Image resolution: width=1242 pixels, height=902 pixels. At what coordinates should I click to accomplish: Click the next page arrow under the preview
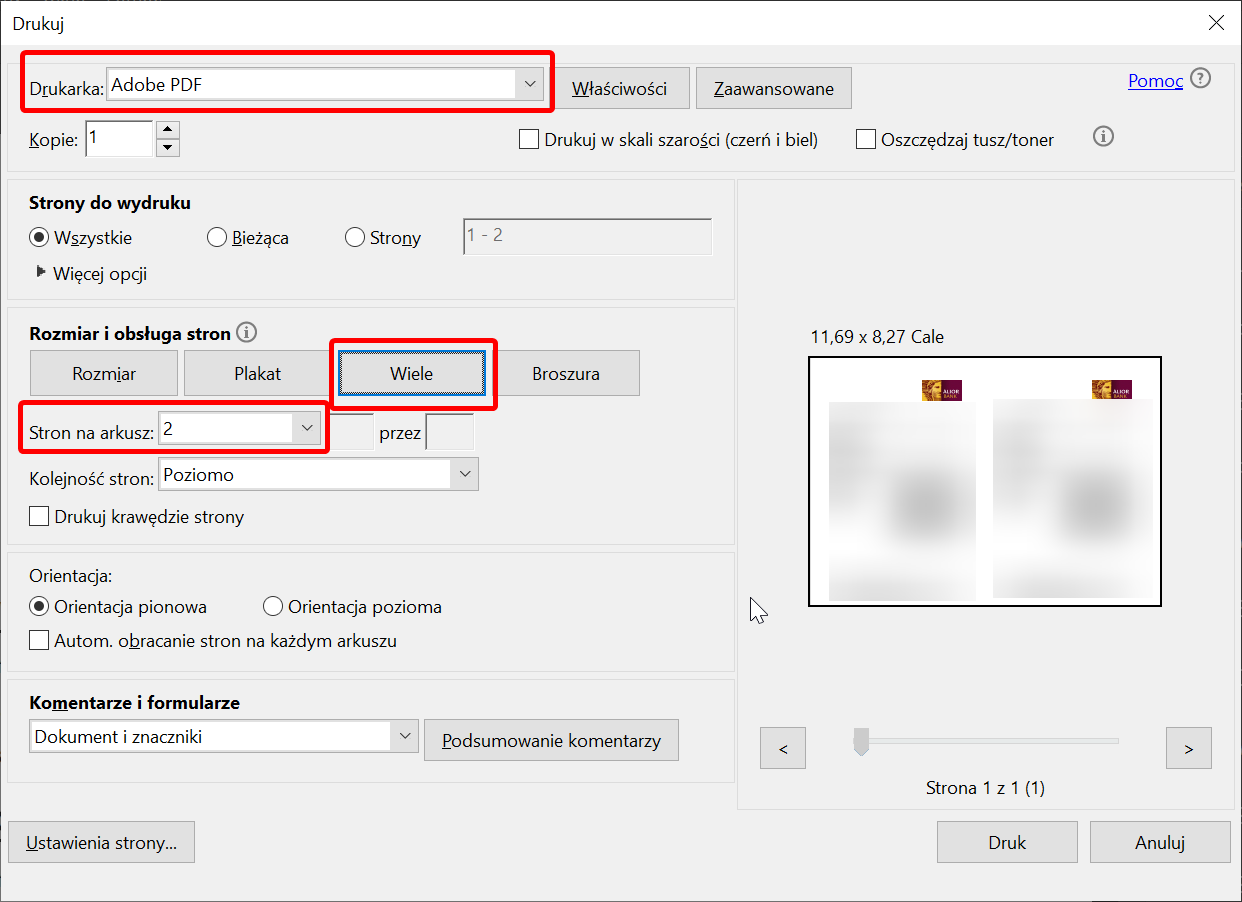coord(1188,747)
